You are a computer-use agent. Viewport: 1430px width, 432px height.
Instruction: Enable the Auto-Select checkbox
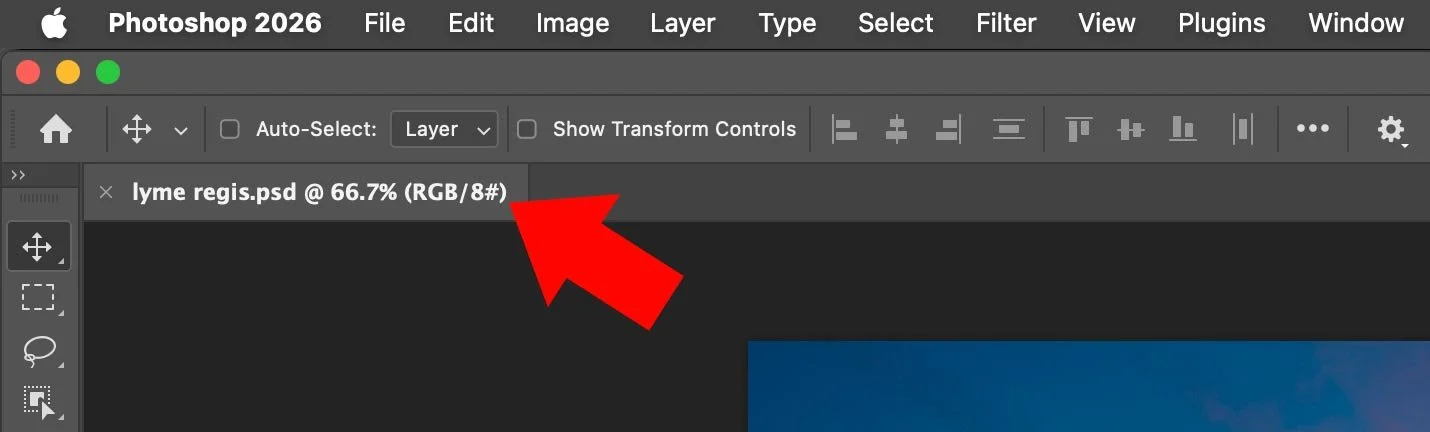[x=230, y=129]
